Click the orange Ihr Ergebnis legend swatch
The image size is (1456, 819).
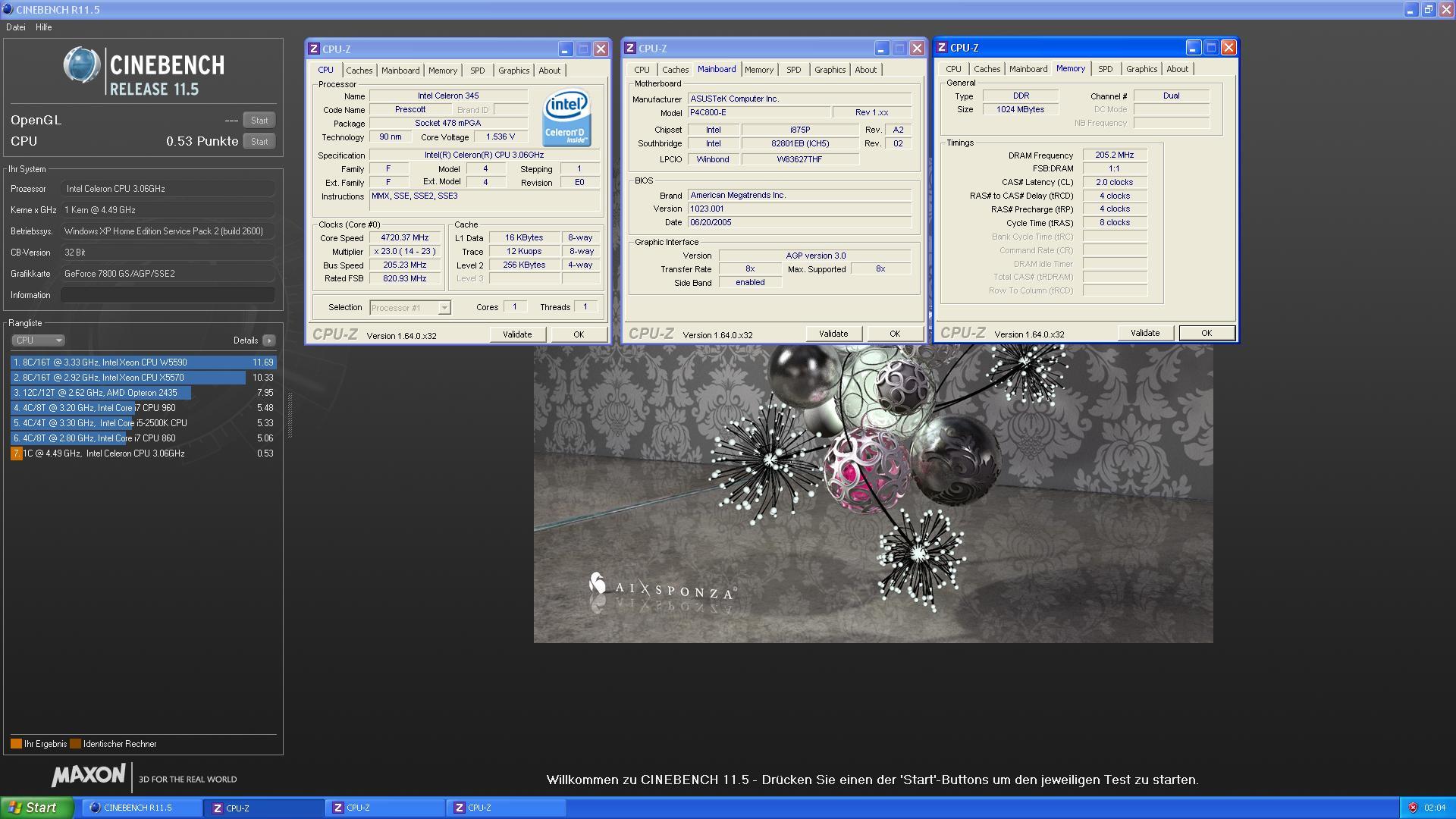pos(16,744)
